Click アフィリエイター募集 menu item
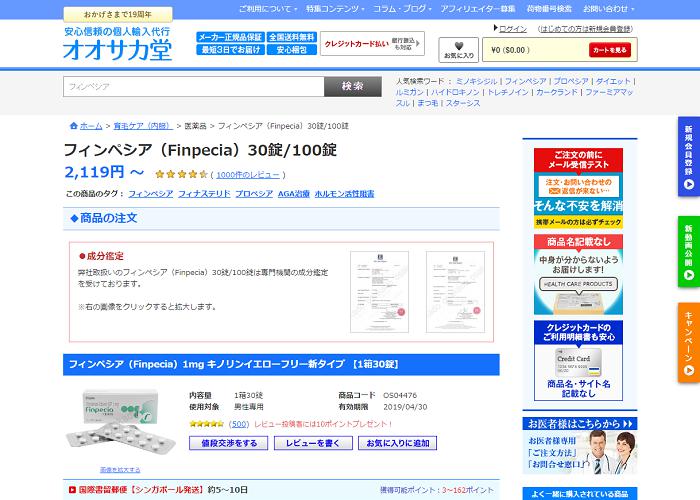The width and height of the screenshot is (700, 500). pos(477,8)
